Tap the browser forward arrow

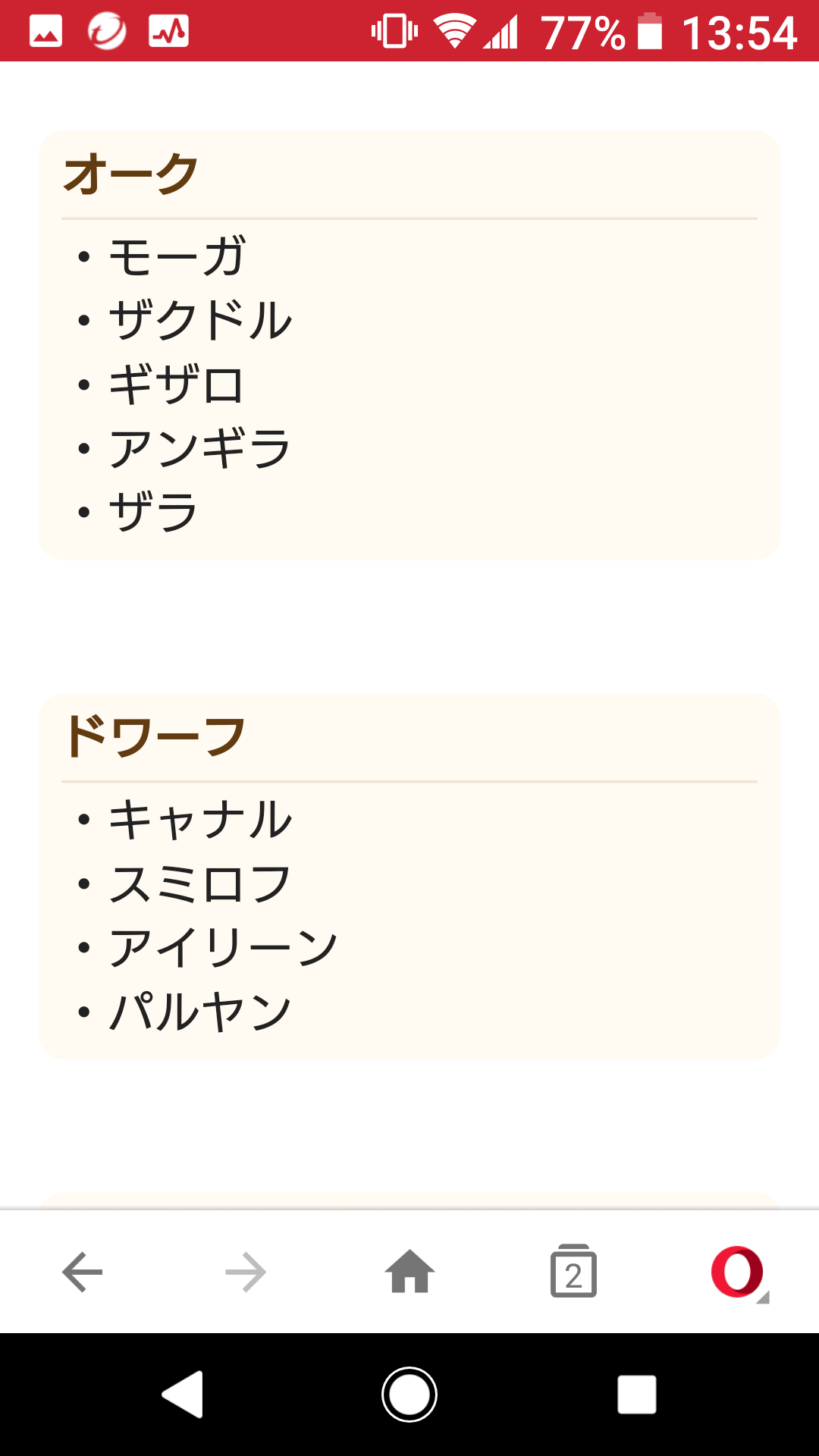pyautogui.click(x=246, y=1272)
